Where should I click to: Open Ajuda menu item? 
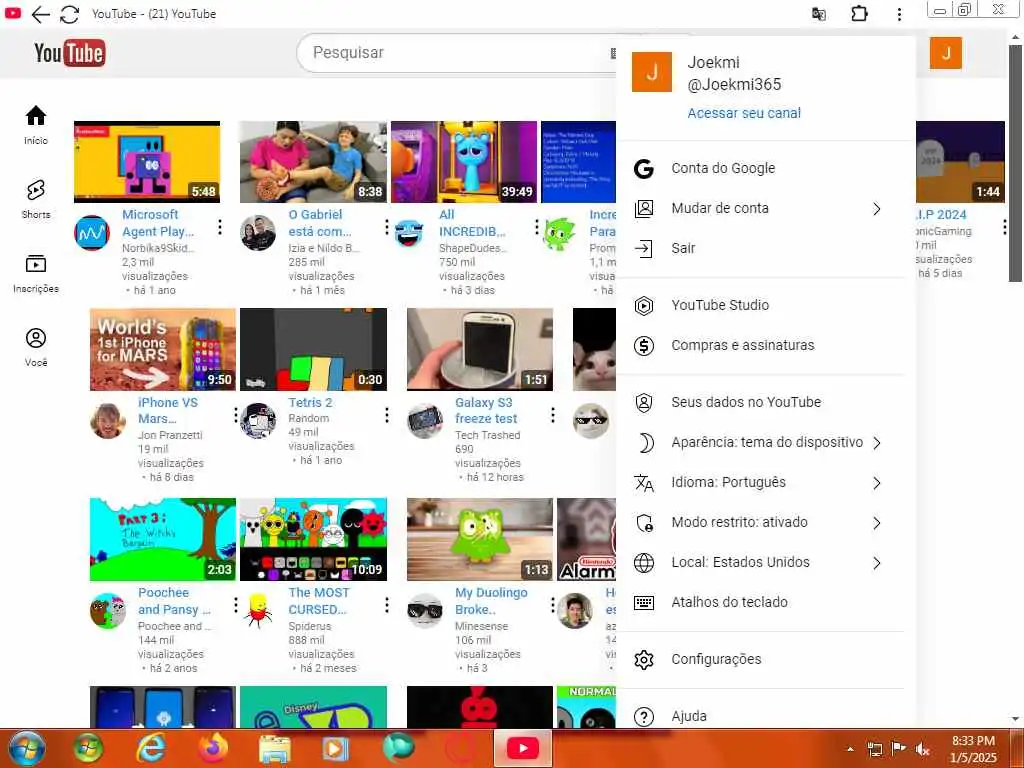[x=760, y=716]
